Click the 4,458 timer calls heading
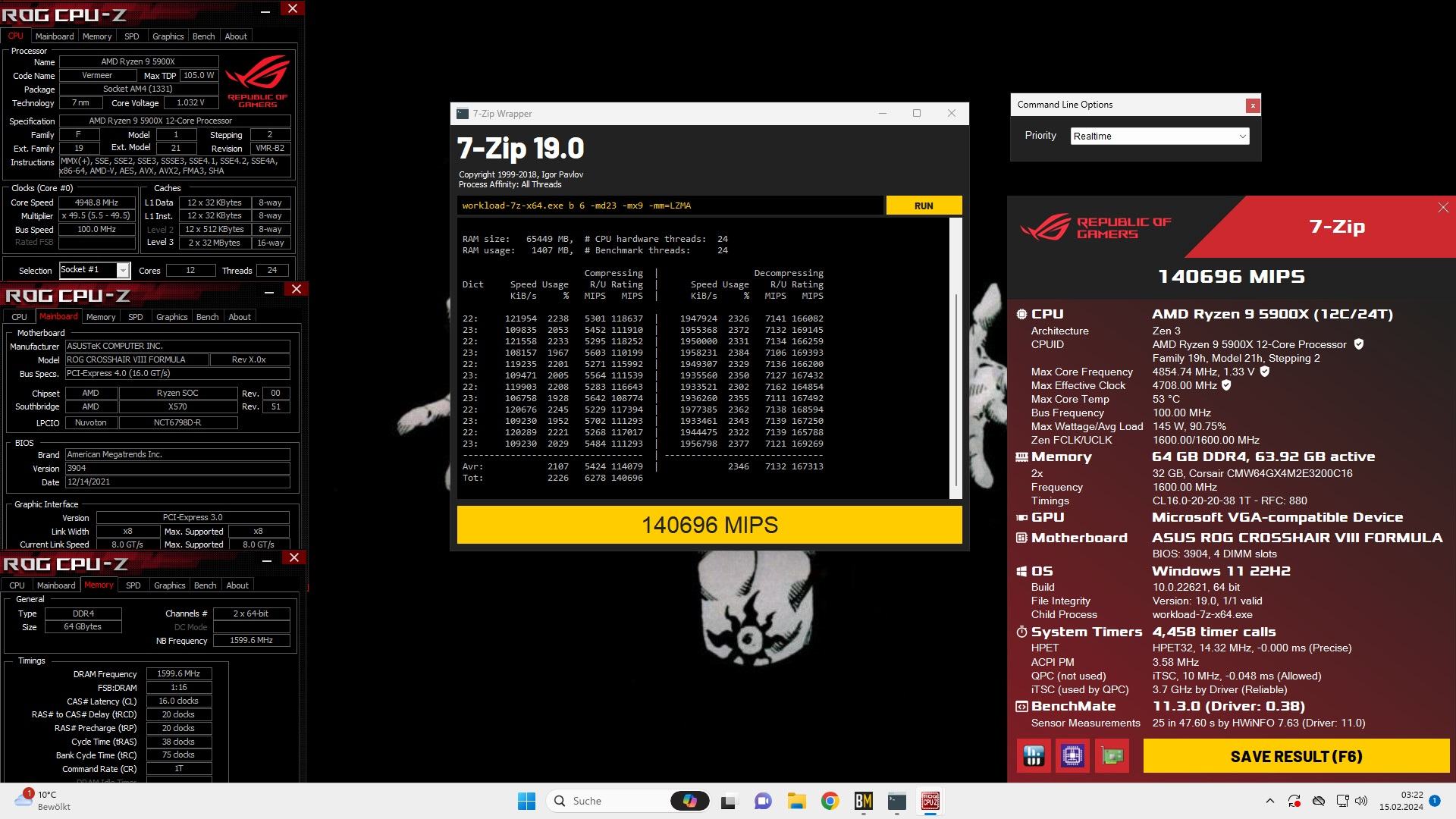1456x819 pixels. coord(1214,632)
